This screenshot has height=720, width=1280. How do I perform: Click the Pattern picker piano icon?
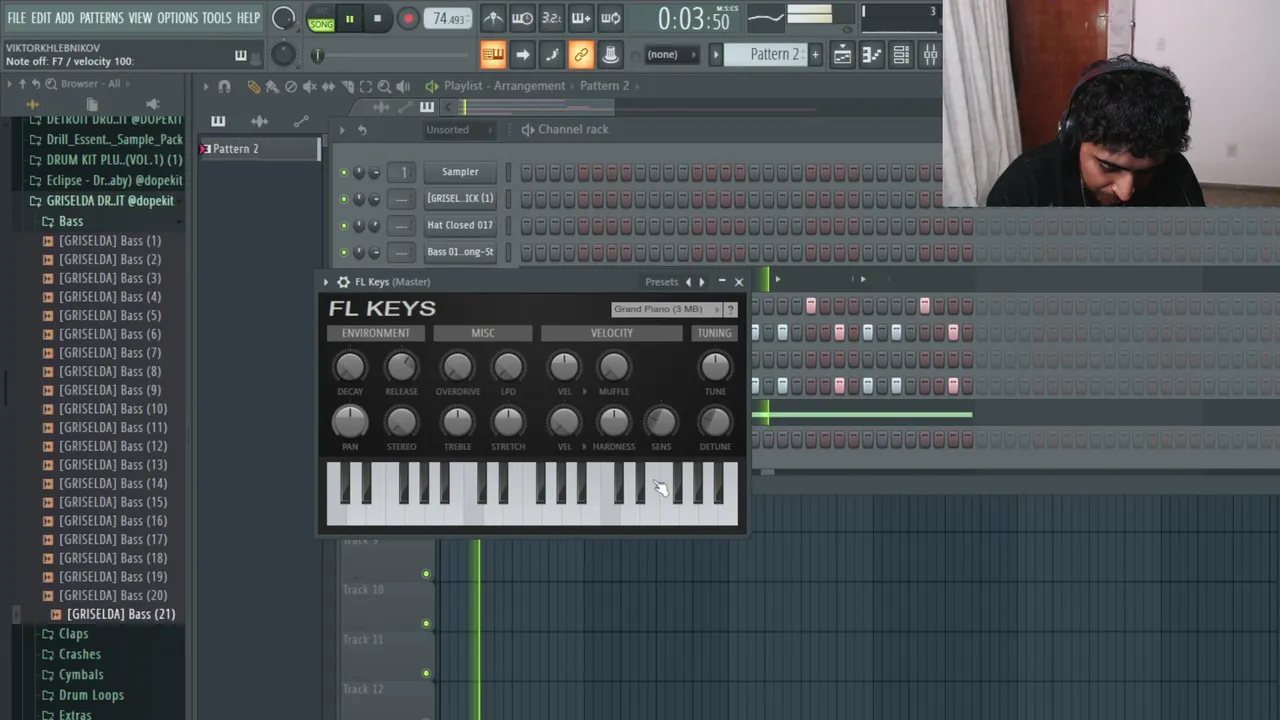218,121
